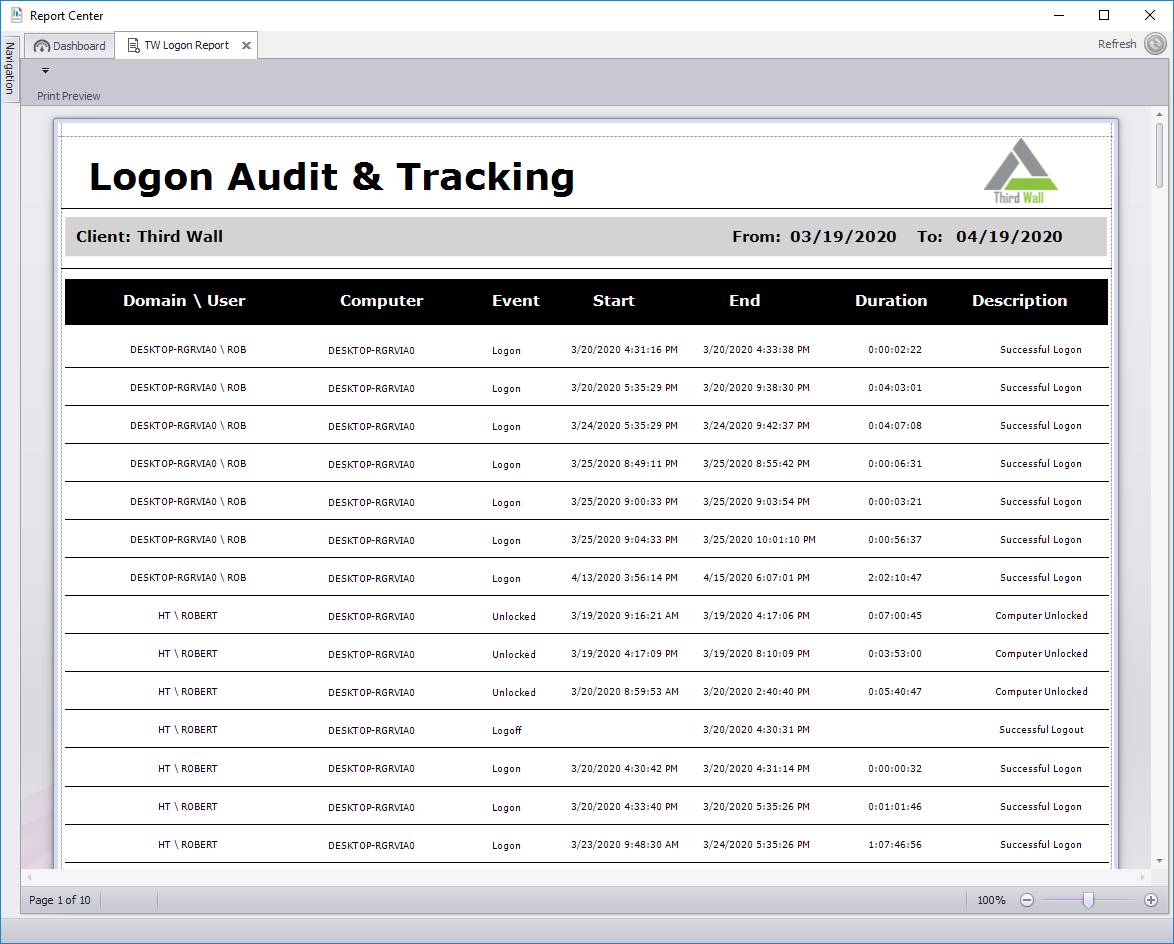Image resolution: width=1174 pixels, height=944 pixels.
Task: Click the Report Center app icon
Action: pos(16,15)
